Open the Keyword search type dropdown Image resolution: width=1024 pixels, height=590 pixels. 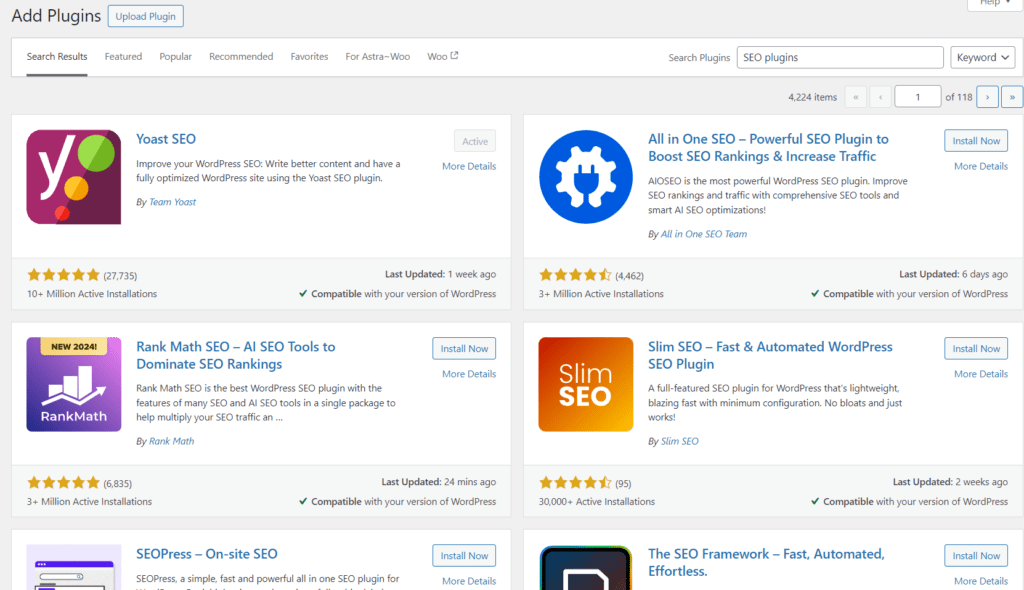983,57
